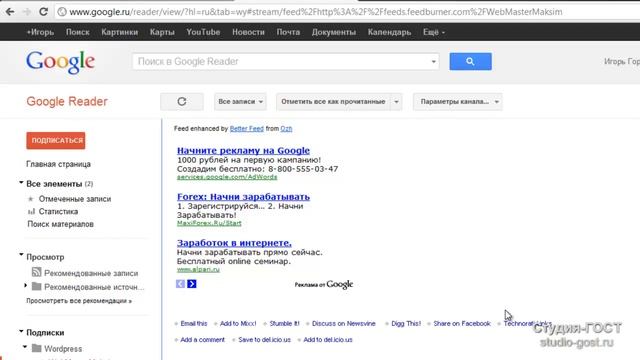Open Почта in the top bar

pyautogui.click(x=288, y=32)
